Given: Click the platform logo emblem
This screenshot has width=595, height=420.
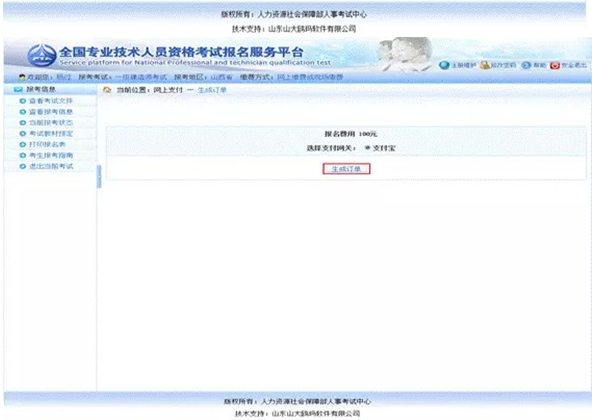Looking at the screenshot, I should 42,55.
